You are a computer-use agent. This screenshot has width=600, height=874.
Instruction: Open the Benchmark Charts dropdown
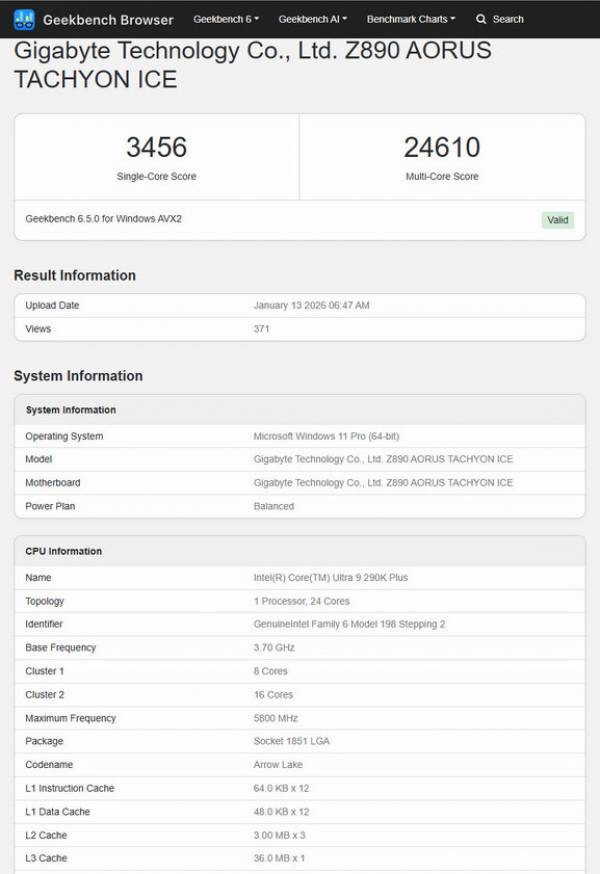[410, 19]
